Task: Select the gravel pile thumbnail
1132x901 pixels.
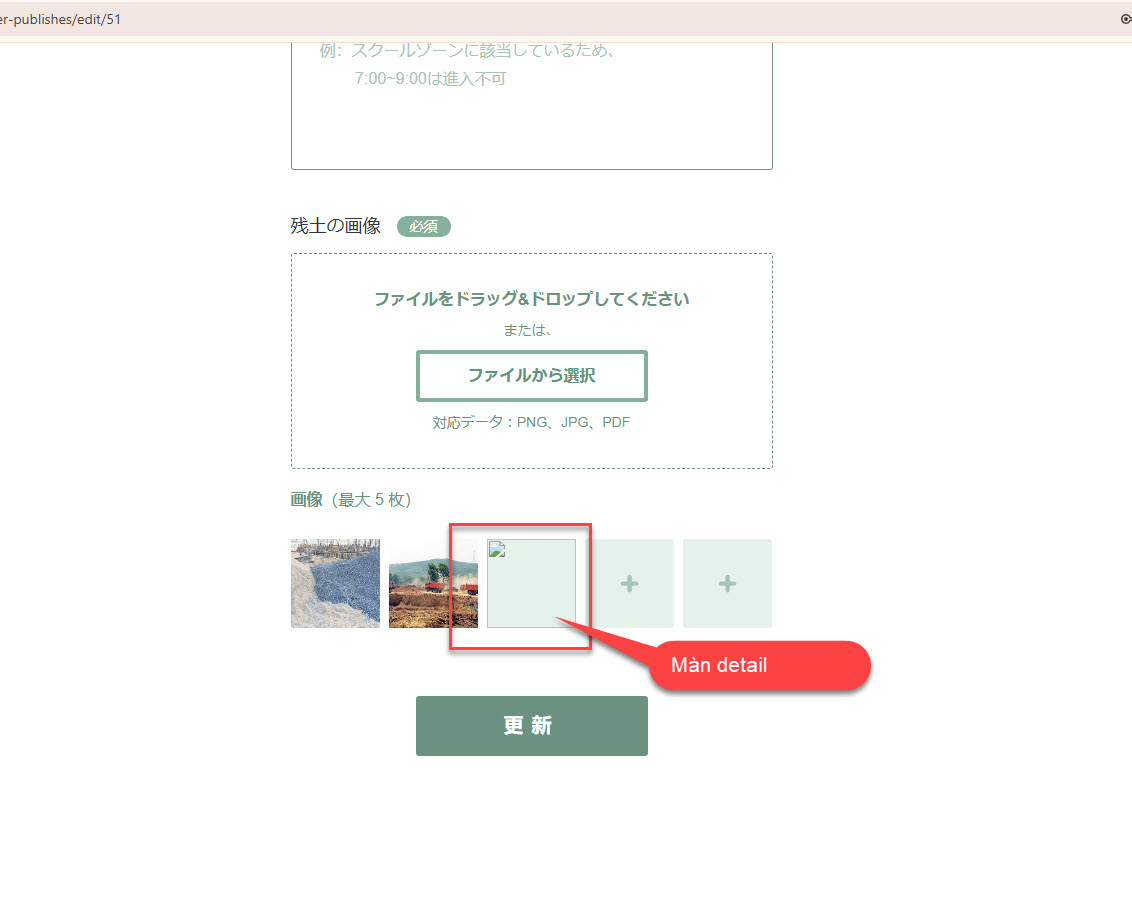Action: (335, 584)
